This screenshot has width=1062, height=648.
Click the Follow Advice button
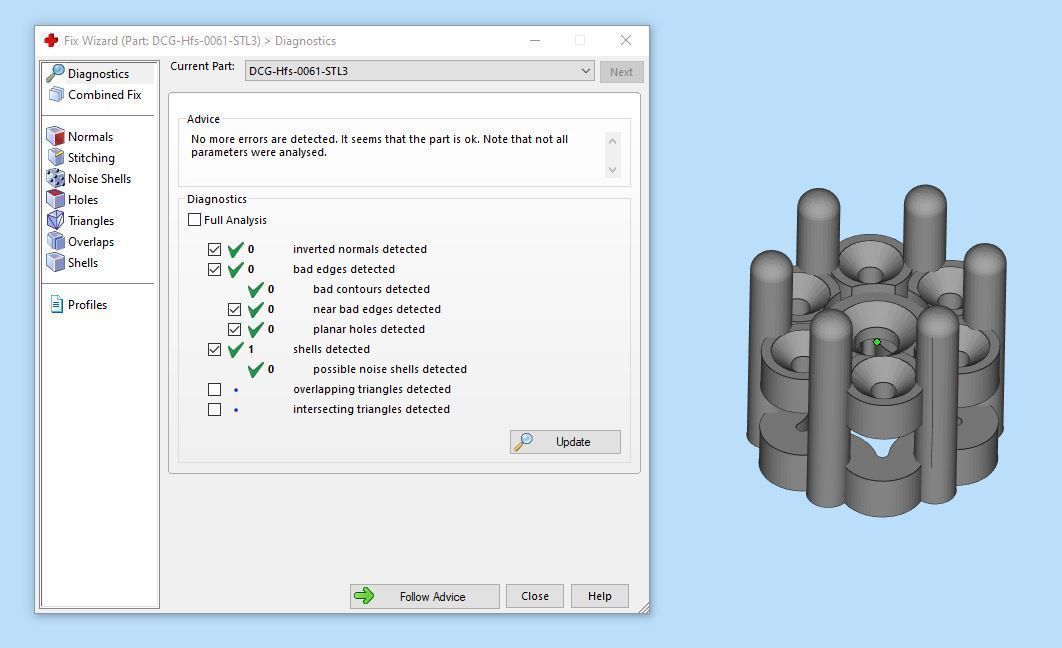[x=425, y=596]
